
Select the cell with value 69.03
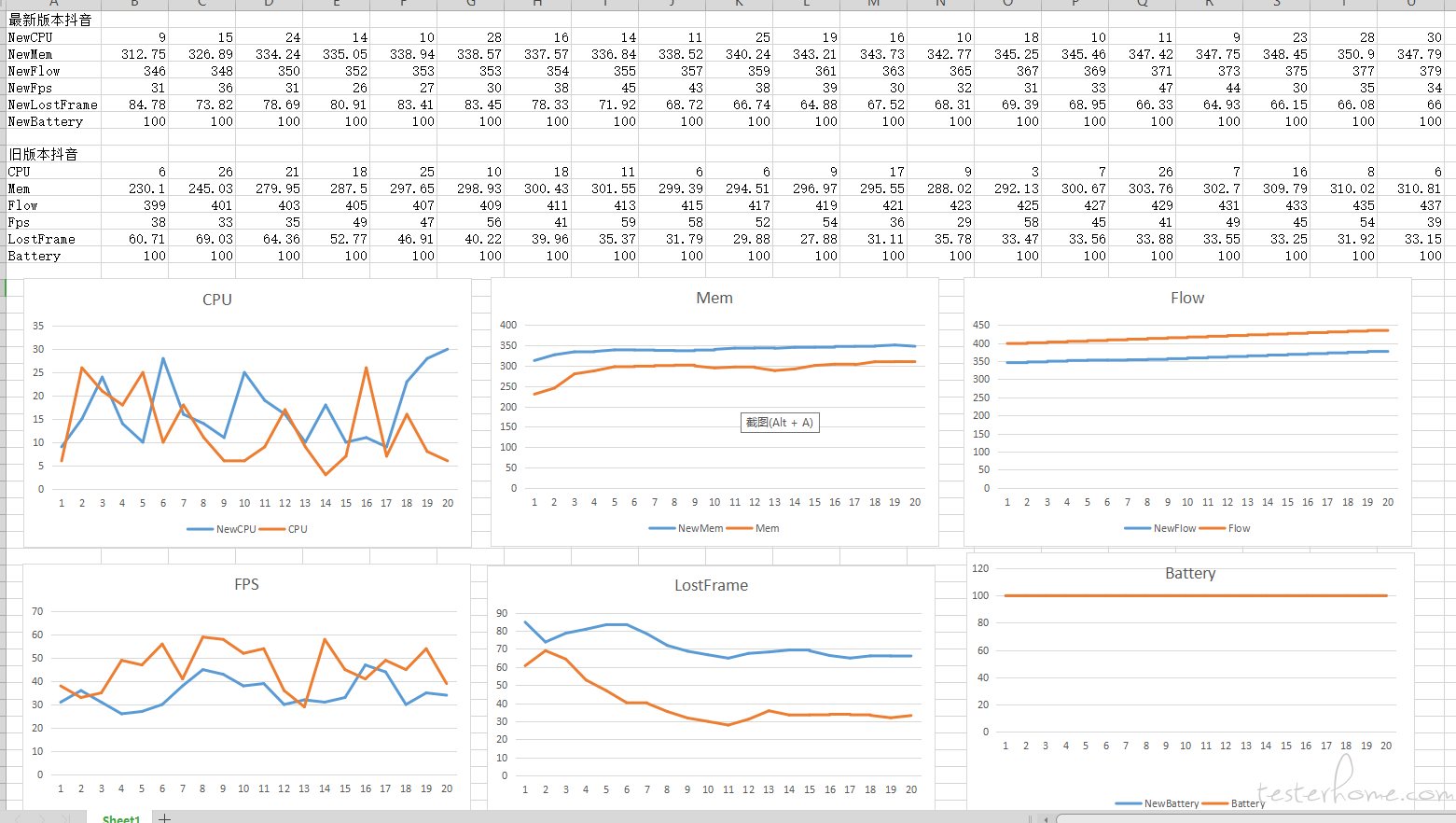tap(202, 238)
